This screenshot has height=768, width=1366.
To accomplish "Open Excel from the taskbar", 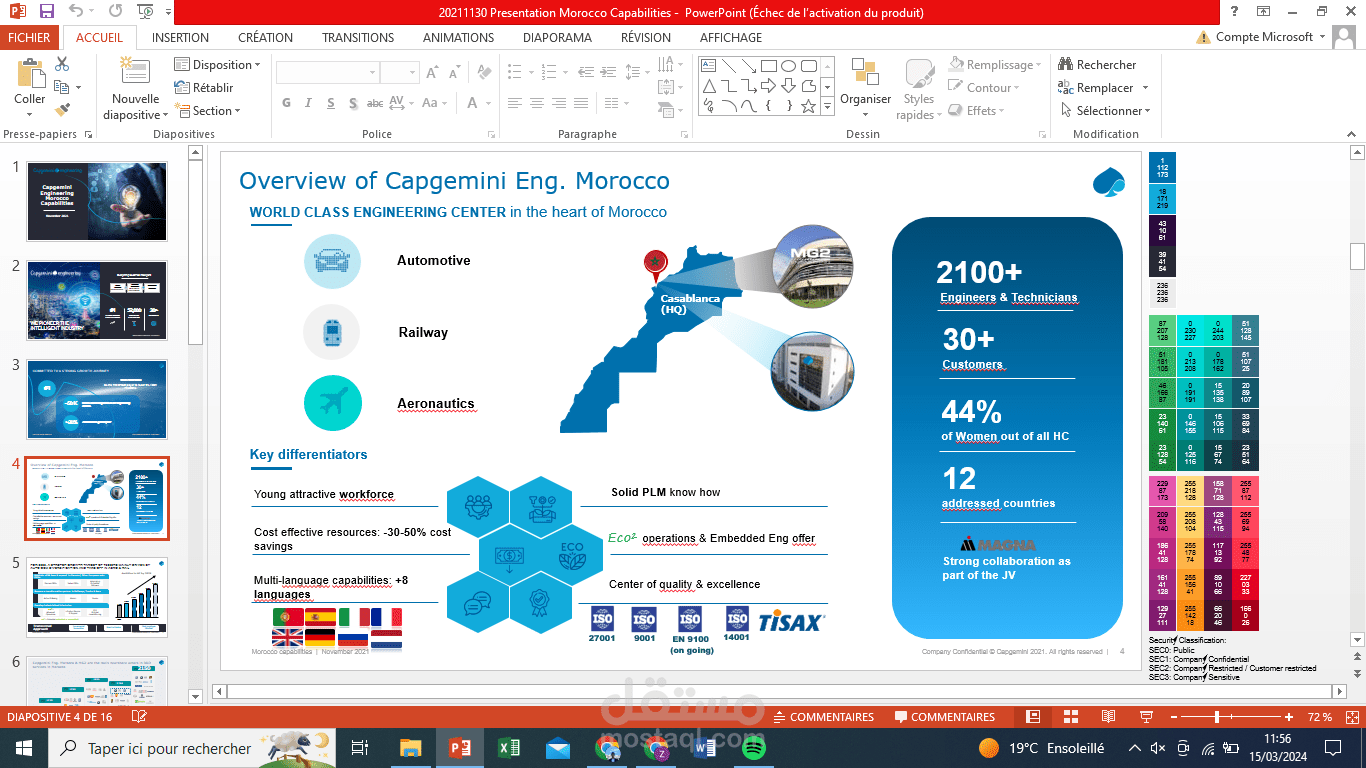I will [508, 748].
